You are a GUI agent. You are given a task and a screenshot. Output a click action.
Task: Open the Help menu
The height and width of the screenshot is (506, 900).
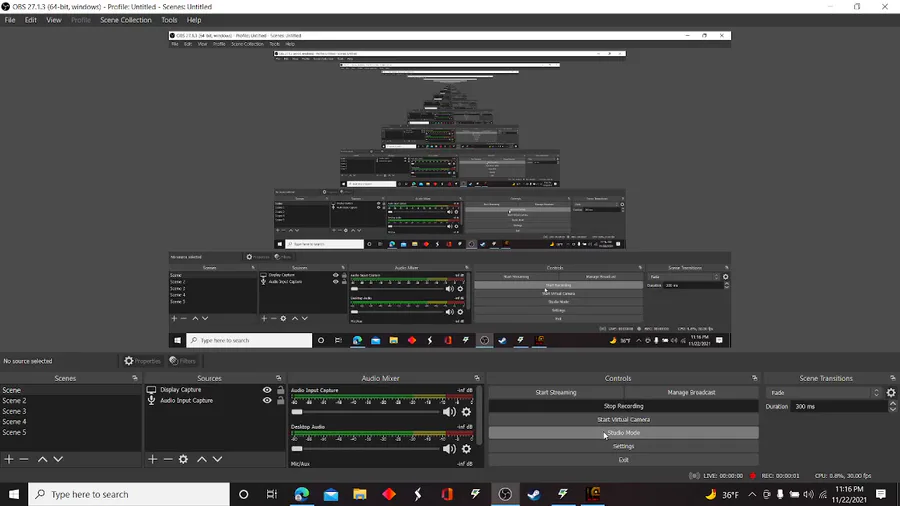click(x=194, y=20)
